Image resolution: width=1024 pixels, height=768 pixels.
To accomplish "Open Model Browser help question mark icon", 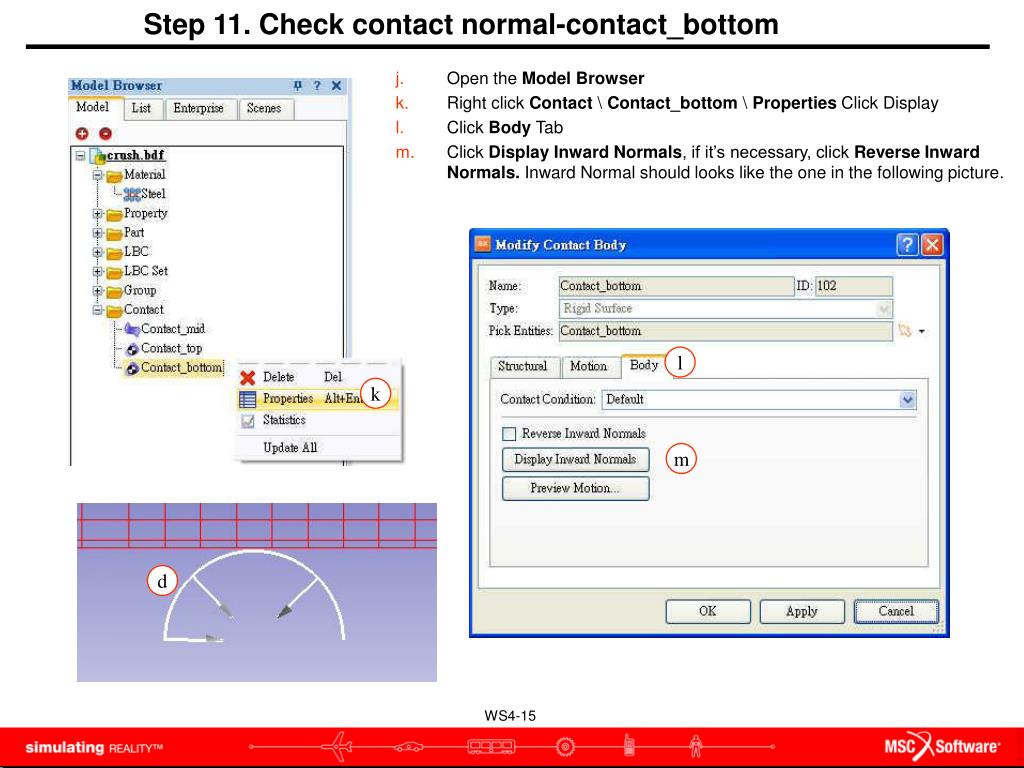I will 317,86.
